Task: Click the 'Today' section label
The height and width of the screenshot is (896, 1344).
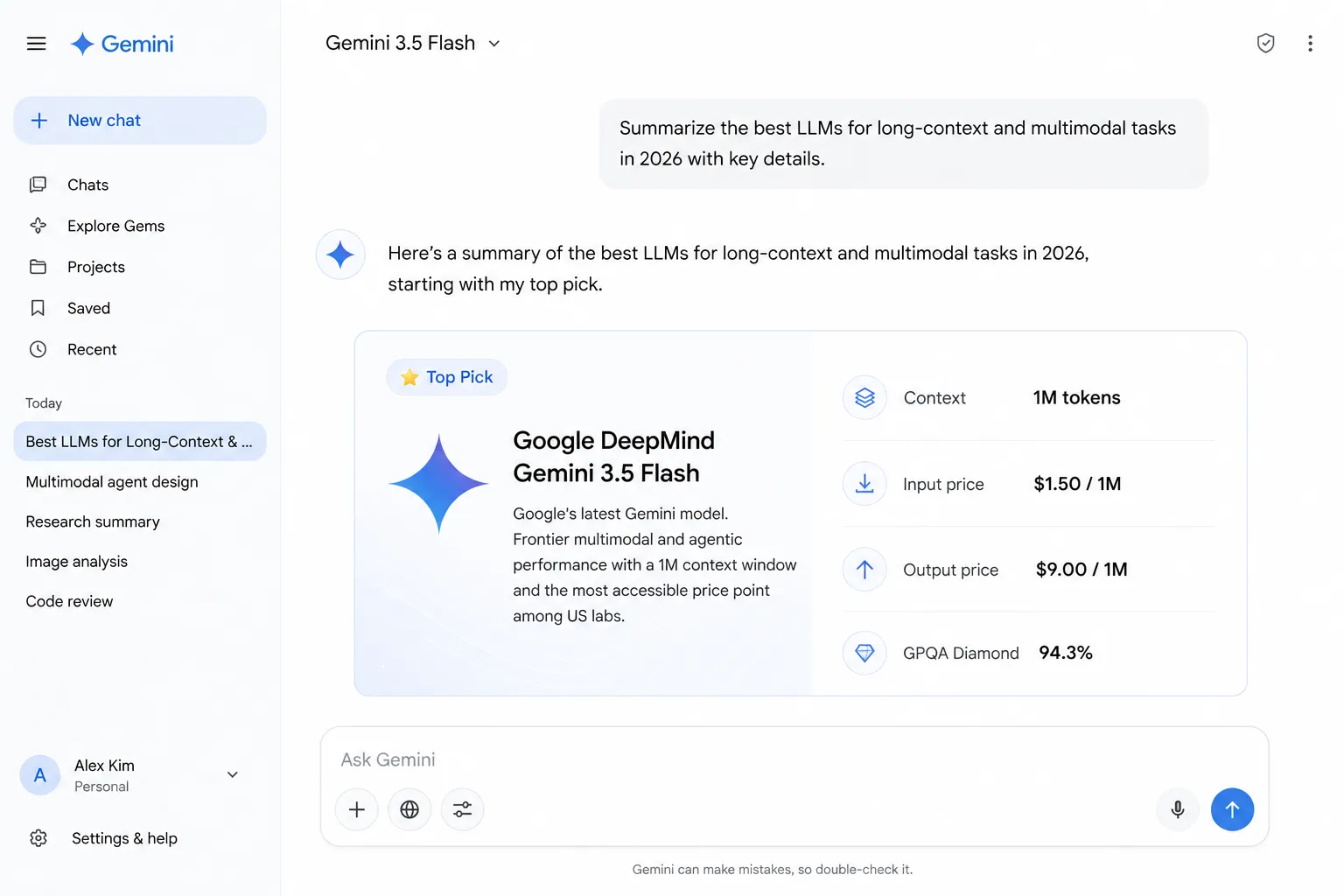Action: pos(44,403)
